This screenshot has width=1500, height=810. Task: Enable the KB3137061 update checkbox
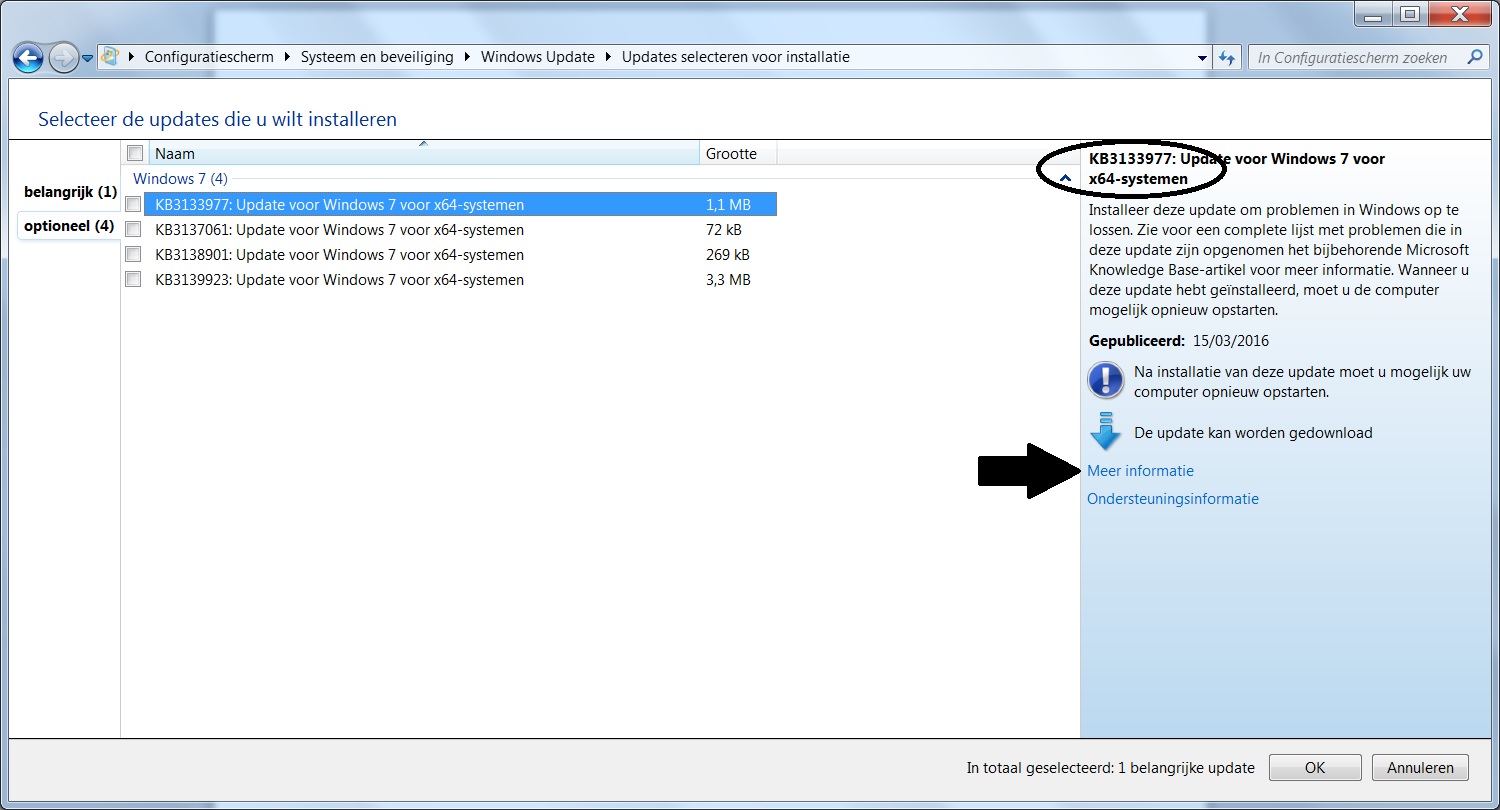click(133, 229)
